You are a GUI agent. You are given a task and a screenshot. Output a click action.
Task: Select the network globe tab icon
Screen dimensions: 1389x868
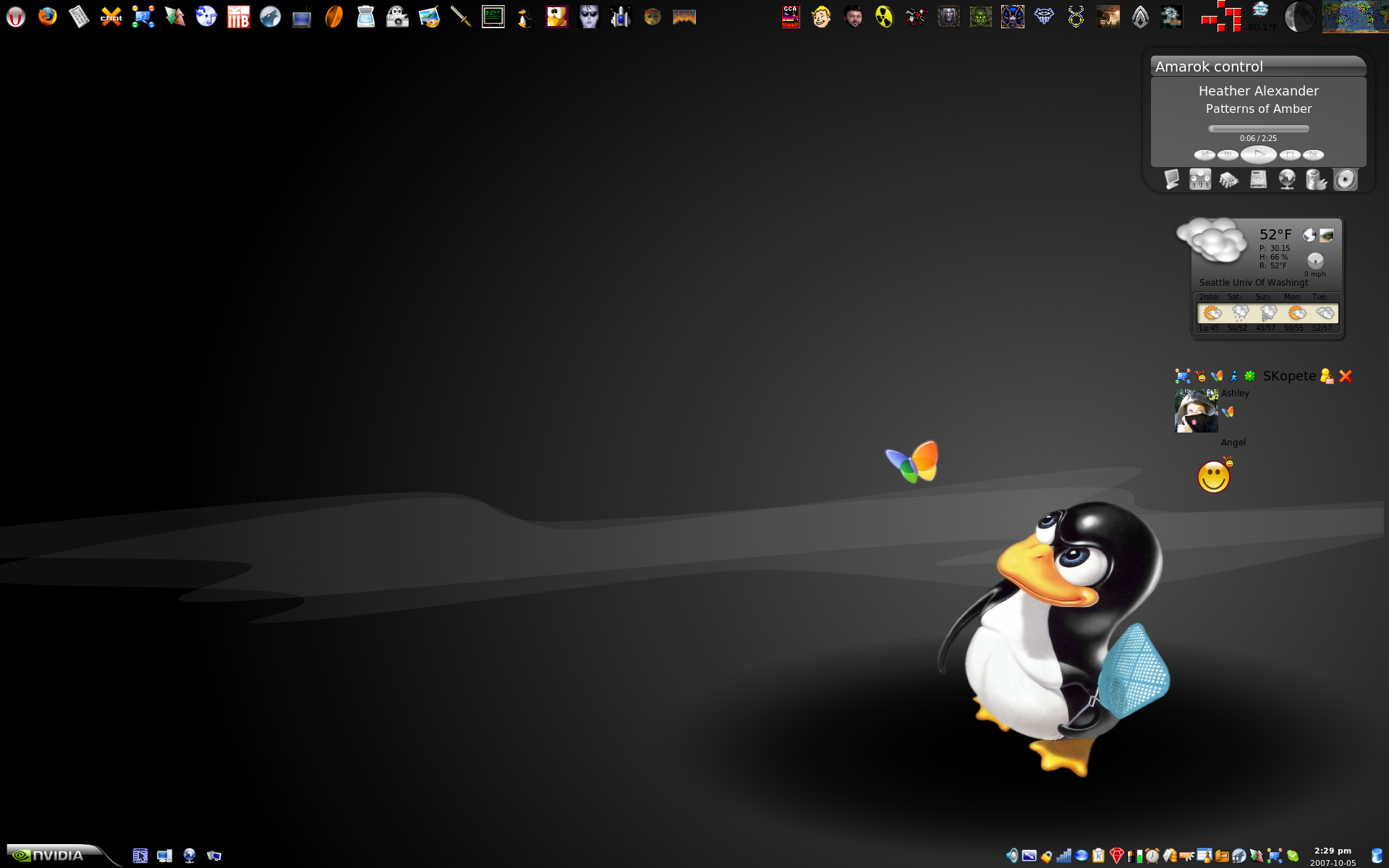[x=1287, y=179]
